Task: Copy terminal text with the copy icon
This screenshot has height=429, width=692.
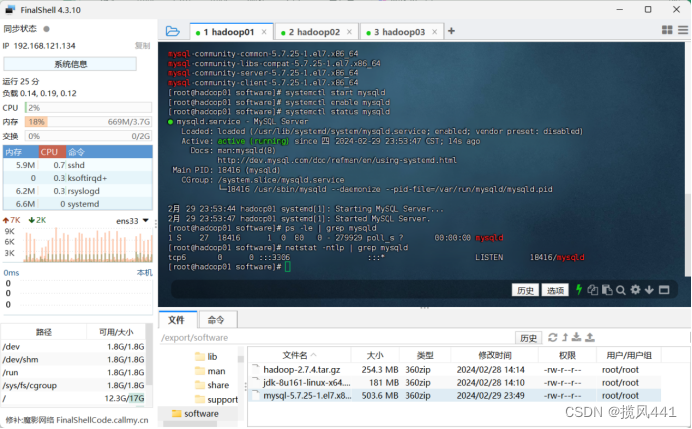Action: point(593,290)
